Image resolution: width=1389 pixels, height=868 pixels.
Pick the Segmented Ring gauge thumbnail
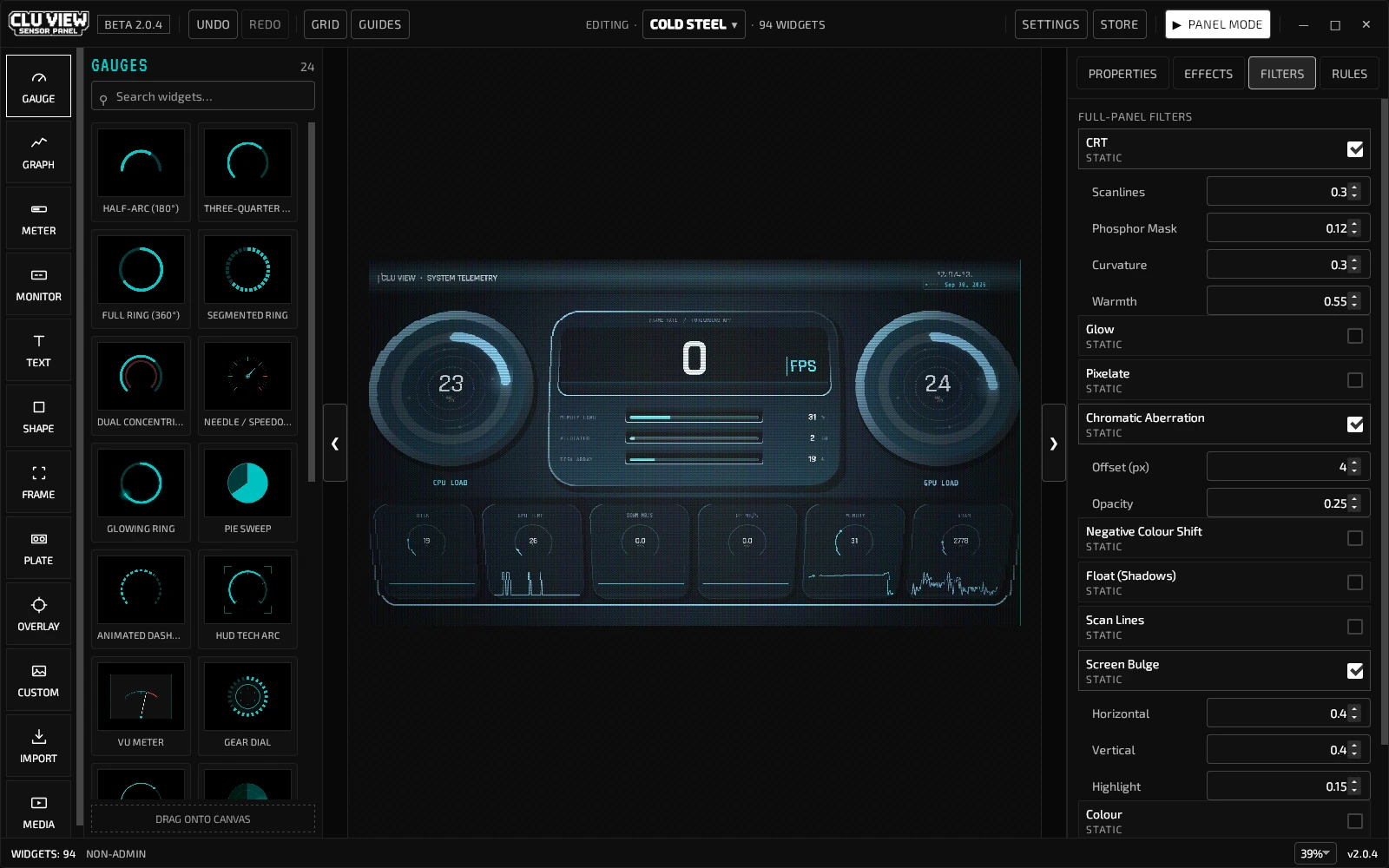[x=247, y=279]
